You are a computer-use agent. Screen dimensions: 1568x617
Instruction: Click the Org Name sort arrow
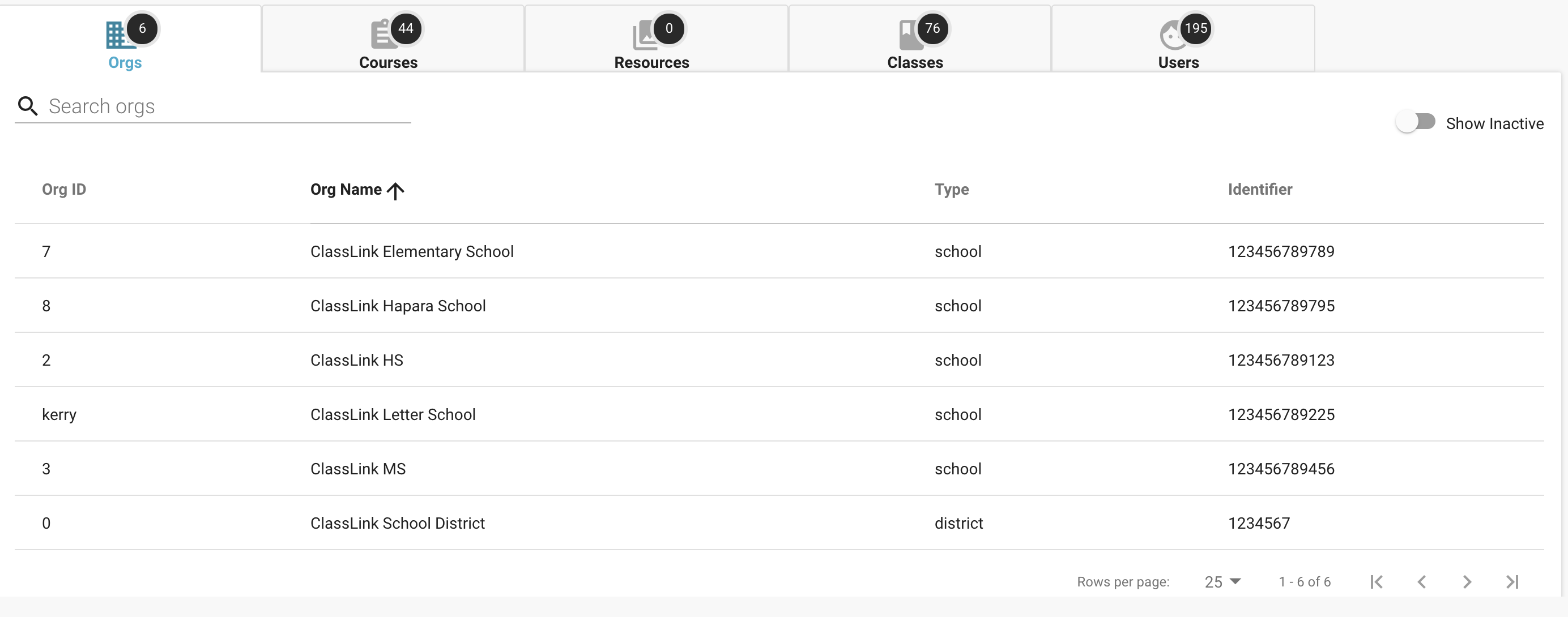coord(395,191)
